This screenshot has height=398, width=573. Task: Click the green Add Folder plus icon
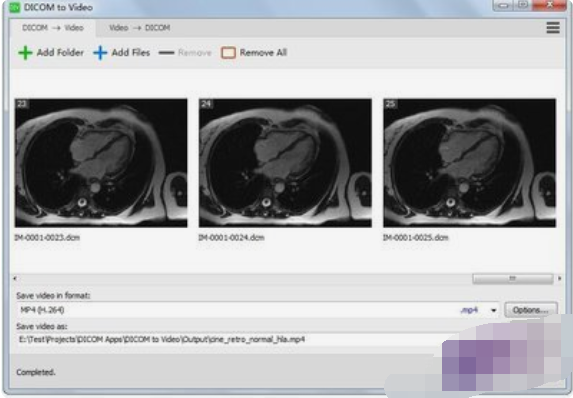point(25,53)
